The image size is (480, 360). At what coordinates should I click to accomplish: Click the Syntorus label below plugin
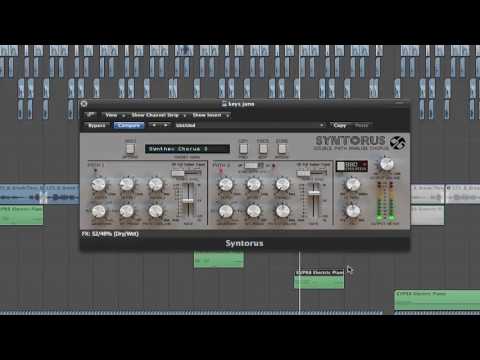click(244, 243)
